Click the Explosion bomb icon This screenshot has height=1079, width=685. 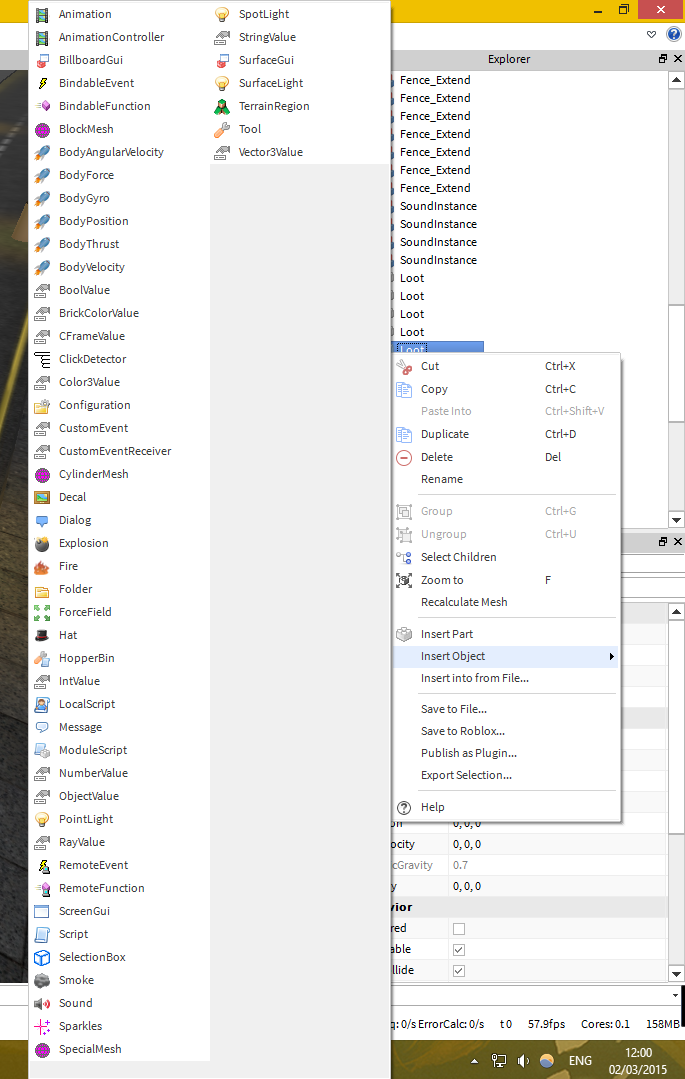[x=42, y=543]
